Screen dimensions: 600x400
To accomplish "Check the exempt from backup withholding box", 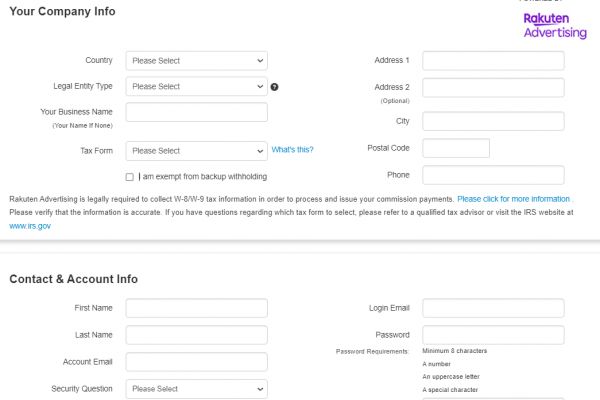I will pos(130,177).
